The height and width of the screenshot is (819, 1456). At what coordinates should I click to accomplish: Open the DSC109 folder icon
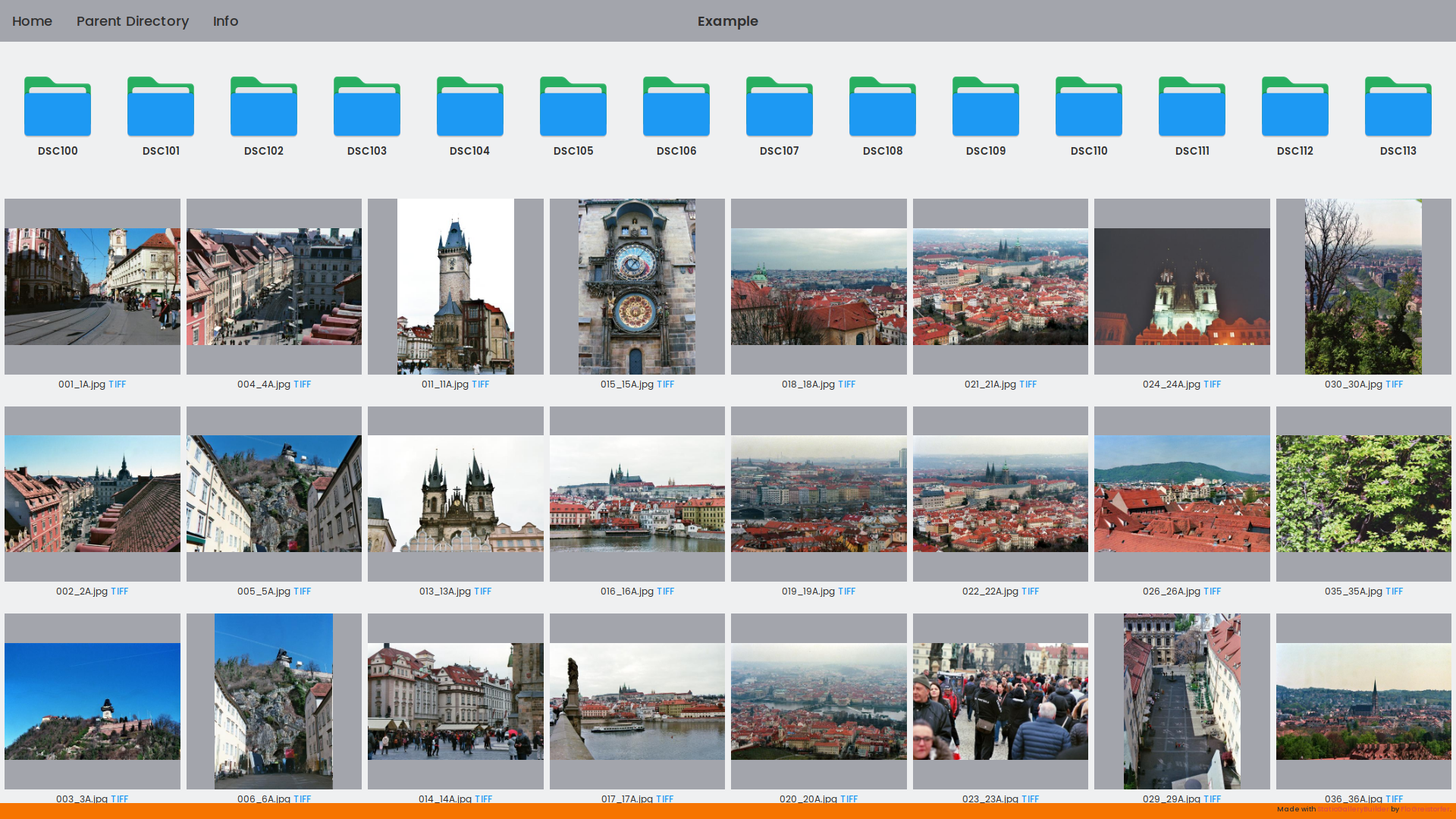(x=986, y=107)
